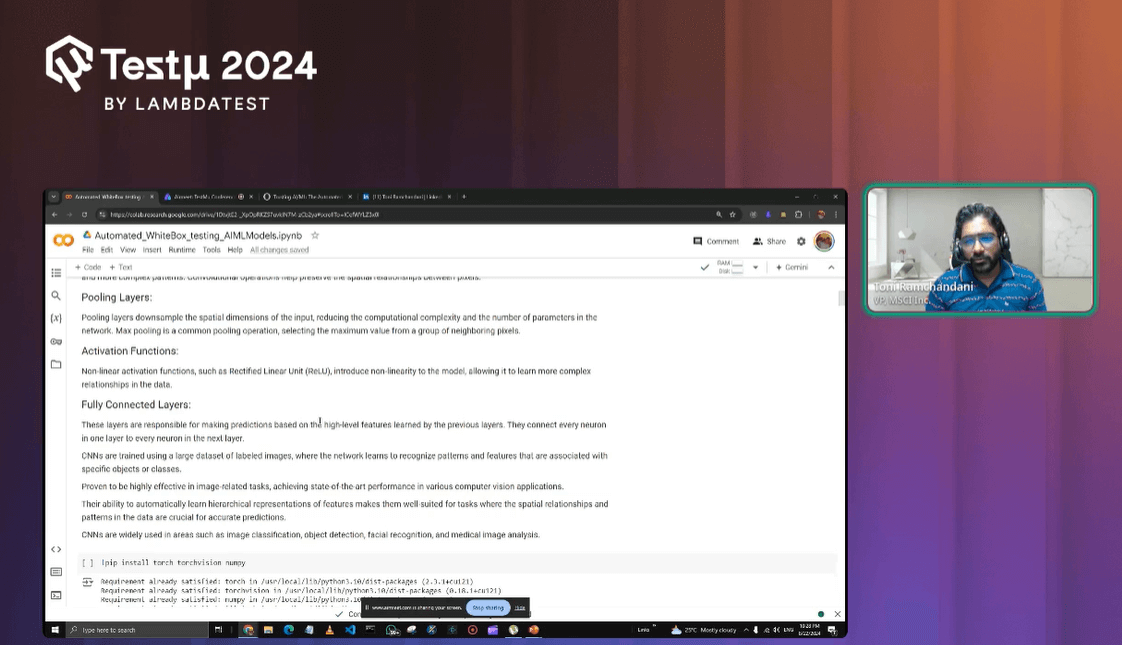
Task: Open Gemini assistant
Action: point(792,267)
